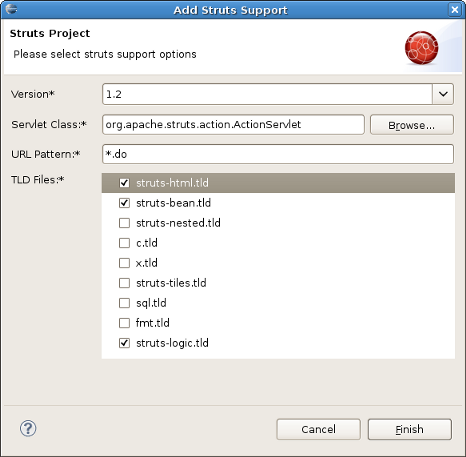This screenshot has width=466, height=457.
Task: Uncheck the struts-bean.tld checkbox
Action: pyautogui.click(x=124, y=203)
